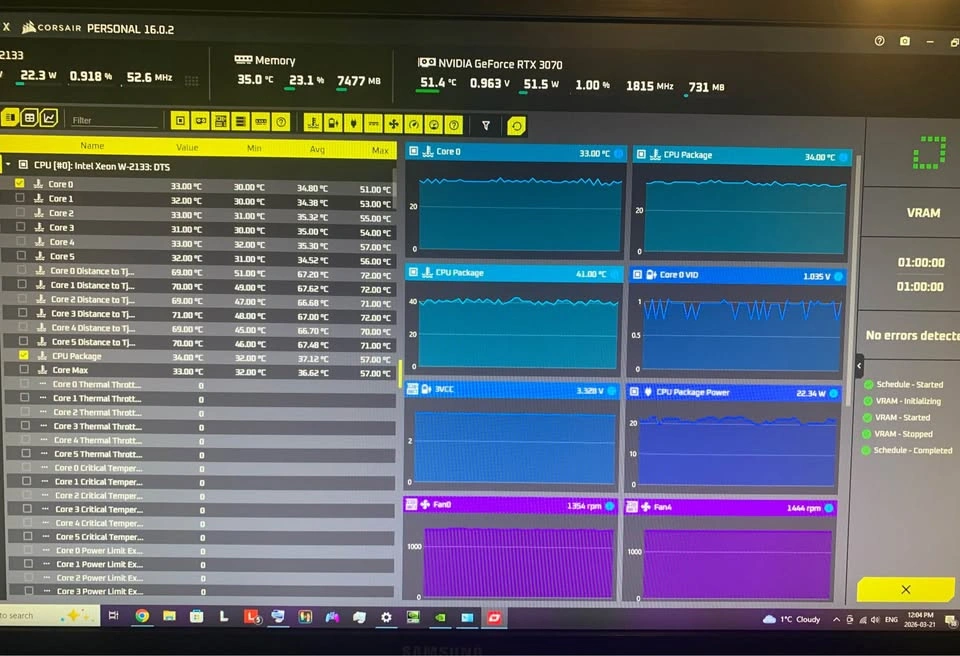
Task: Switch to the table and graphs split view icon
Action: [29, 118]
